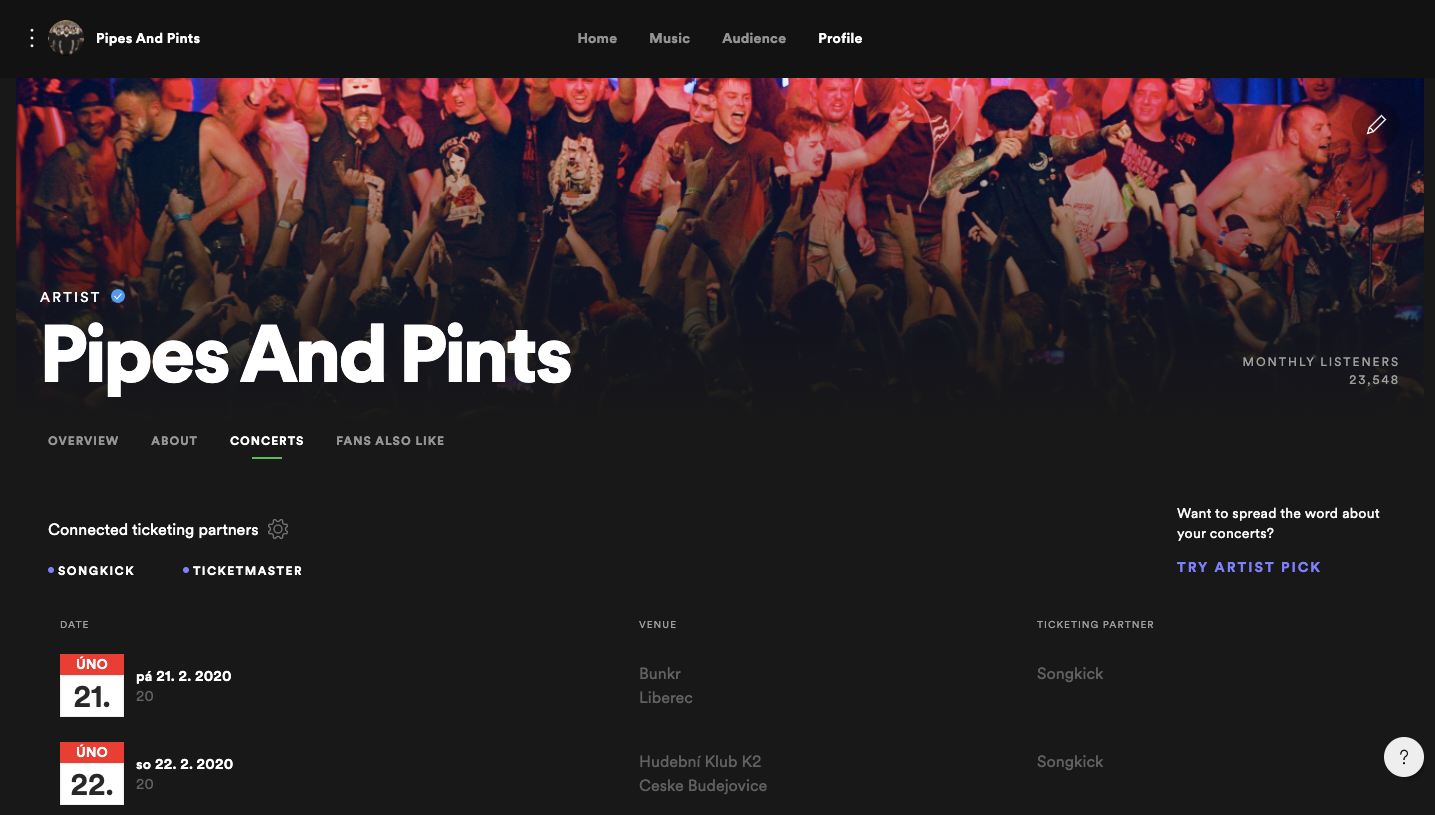Select the Ticketmaster ticketing partner

[x=242, y=570]
